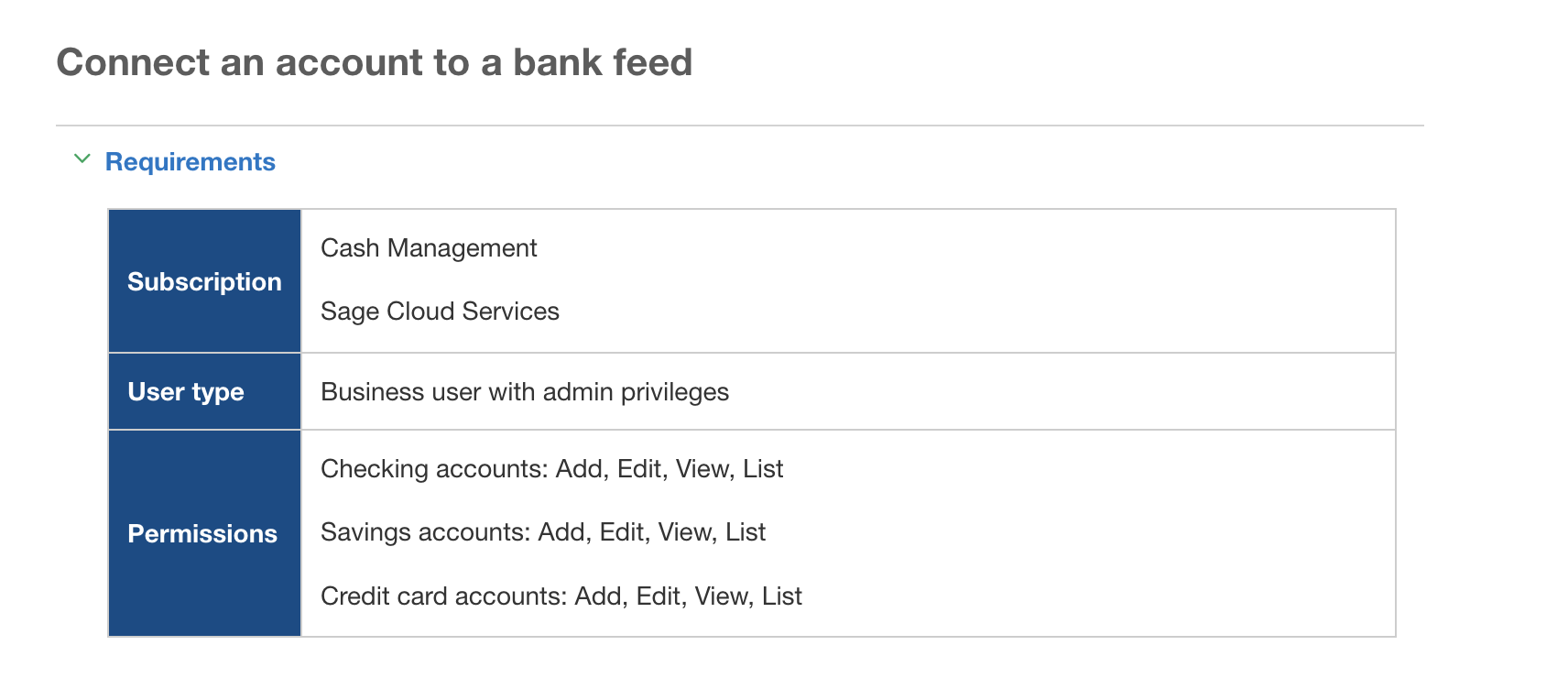Viewport: 1568px width, 700px height.
Task: Select the page title Connect an account to a bank feed
Action: [374, 62]
